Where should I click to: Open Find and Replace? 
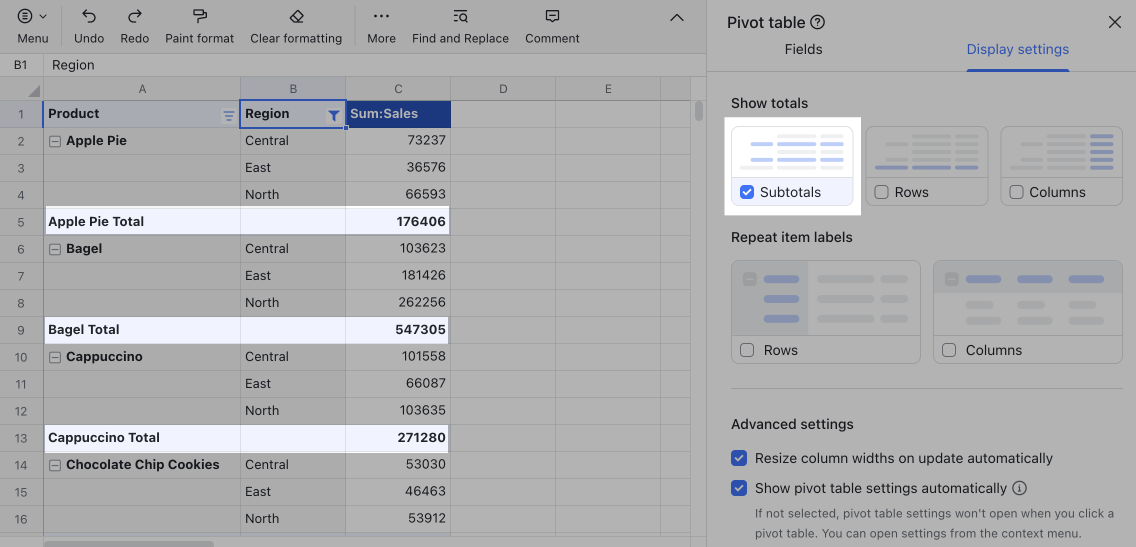pos(460,17)
